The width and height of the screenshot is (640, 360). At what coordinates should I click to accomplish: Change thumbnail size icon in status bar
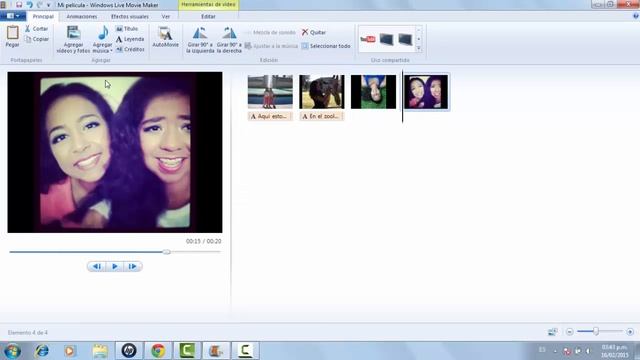coord(552,332)
